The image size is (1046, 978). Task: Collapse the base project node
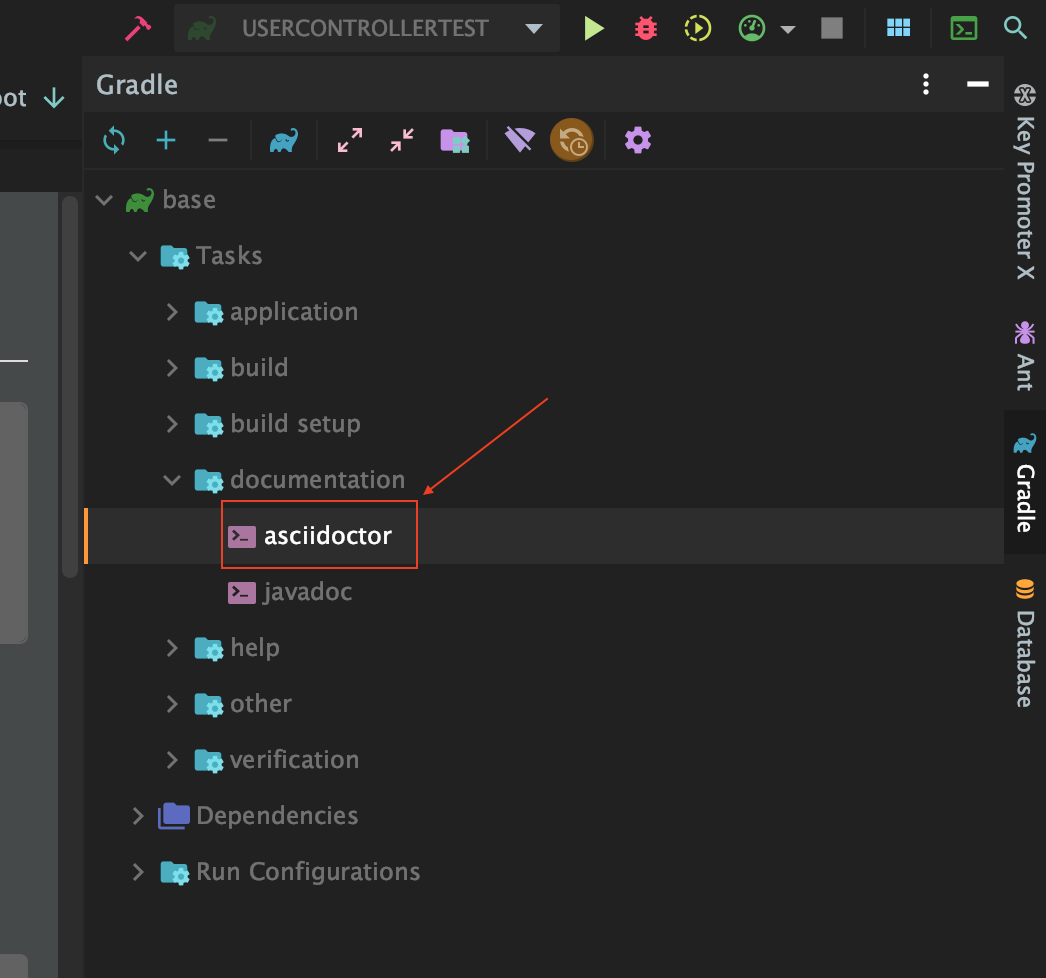pos(104,200)
